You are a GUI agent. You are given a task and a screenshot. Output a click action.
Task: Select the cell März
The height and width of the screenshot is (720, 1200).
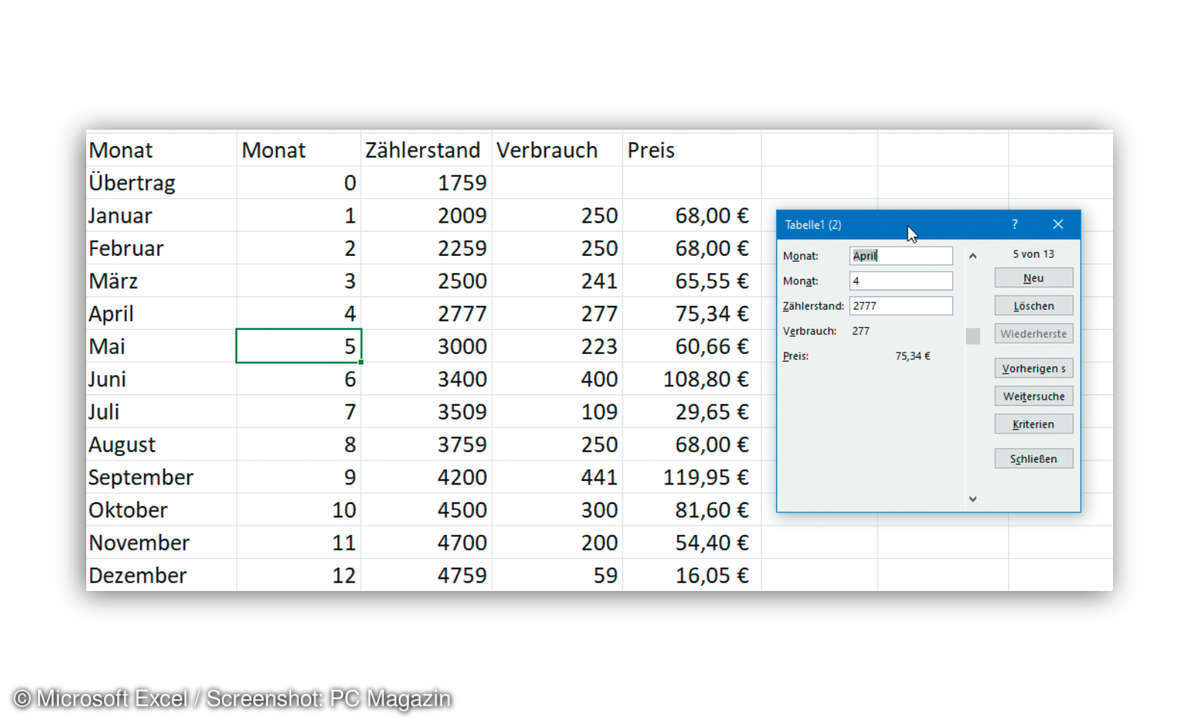161,281
